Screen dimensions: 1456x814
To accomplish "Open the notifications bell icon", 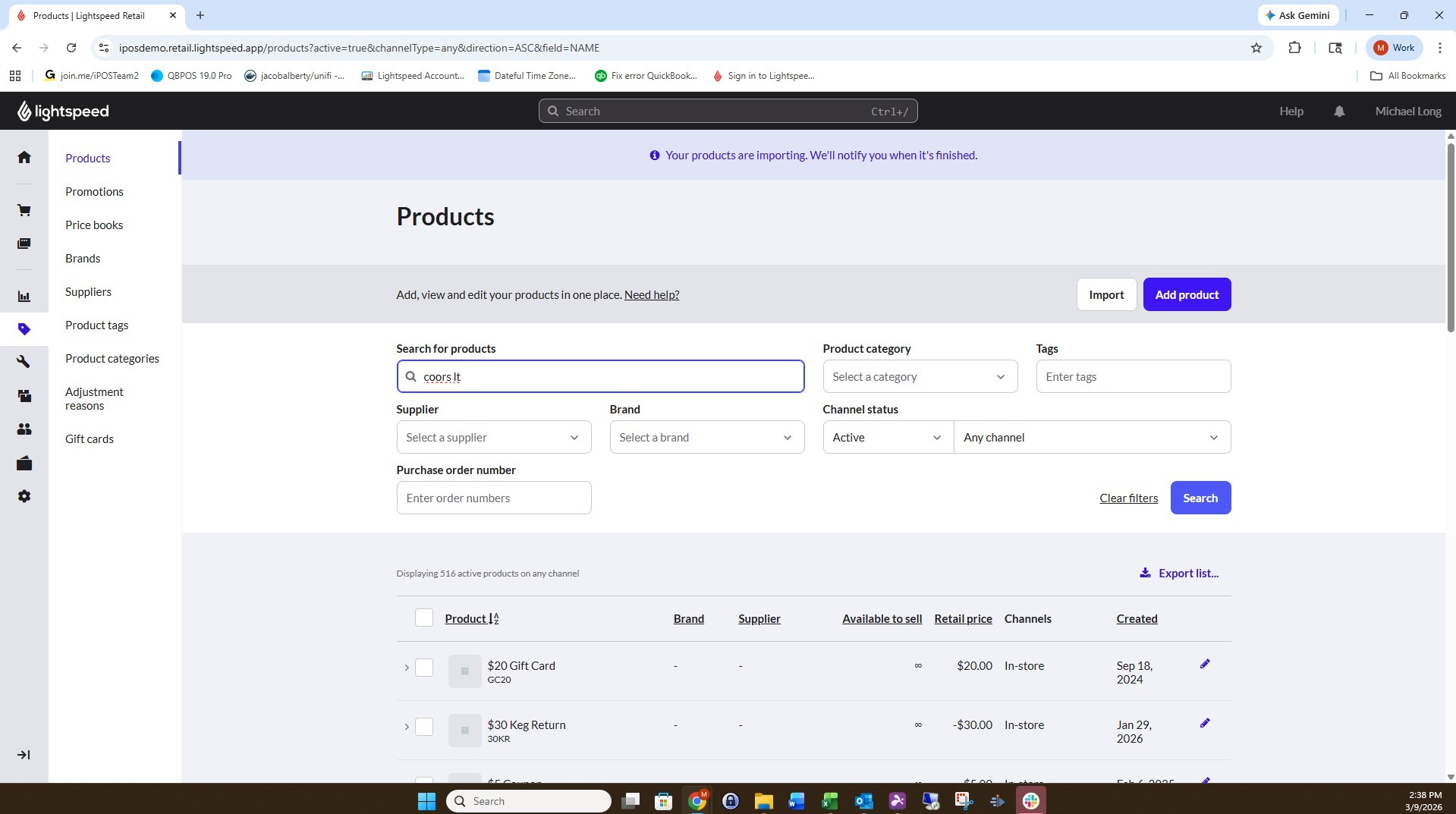I will click(x=1339, y=112).
